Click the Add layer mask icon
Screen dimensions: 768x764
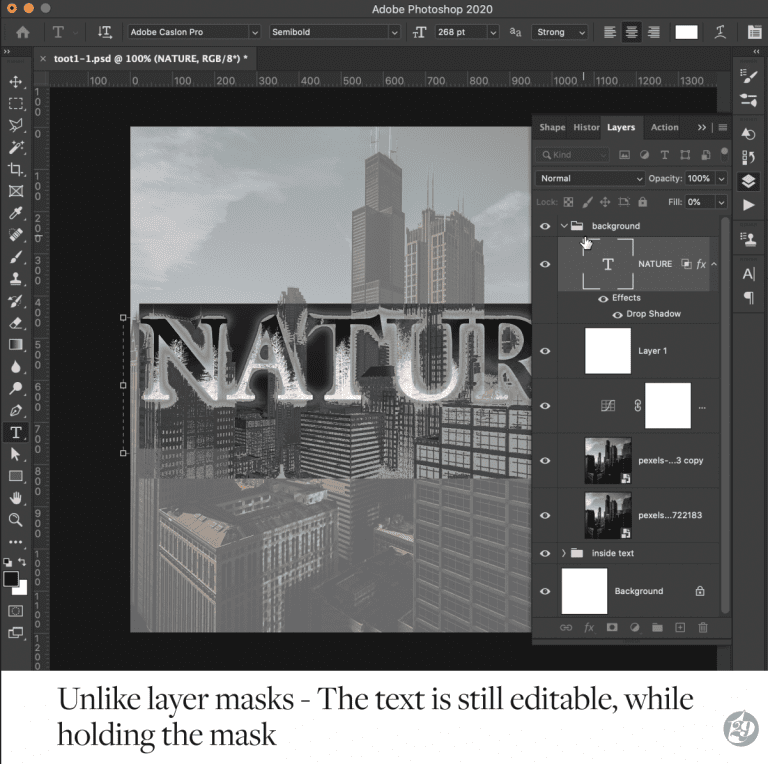[x=612, y=627]
